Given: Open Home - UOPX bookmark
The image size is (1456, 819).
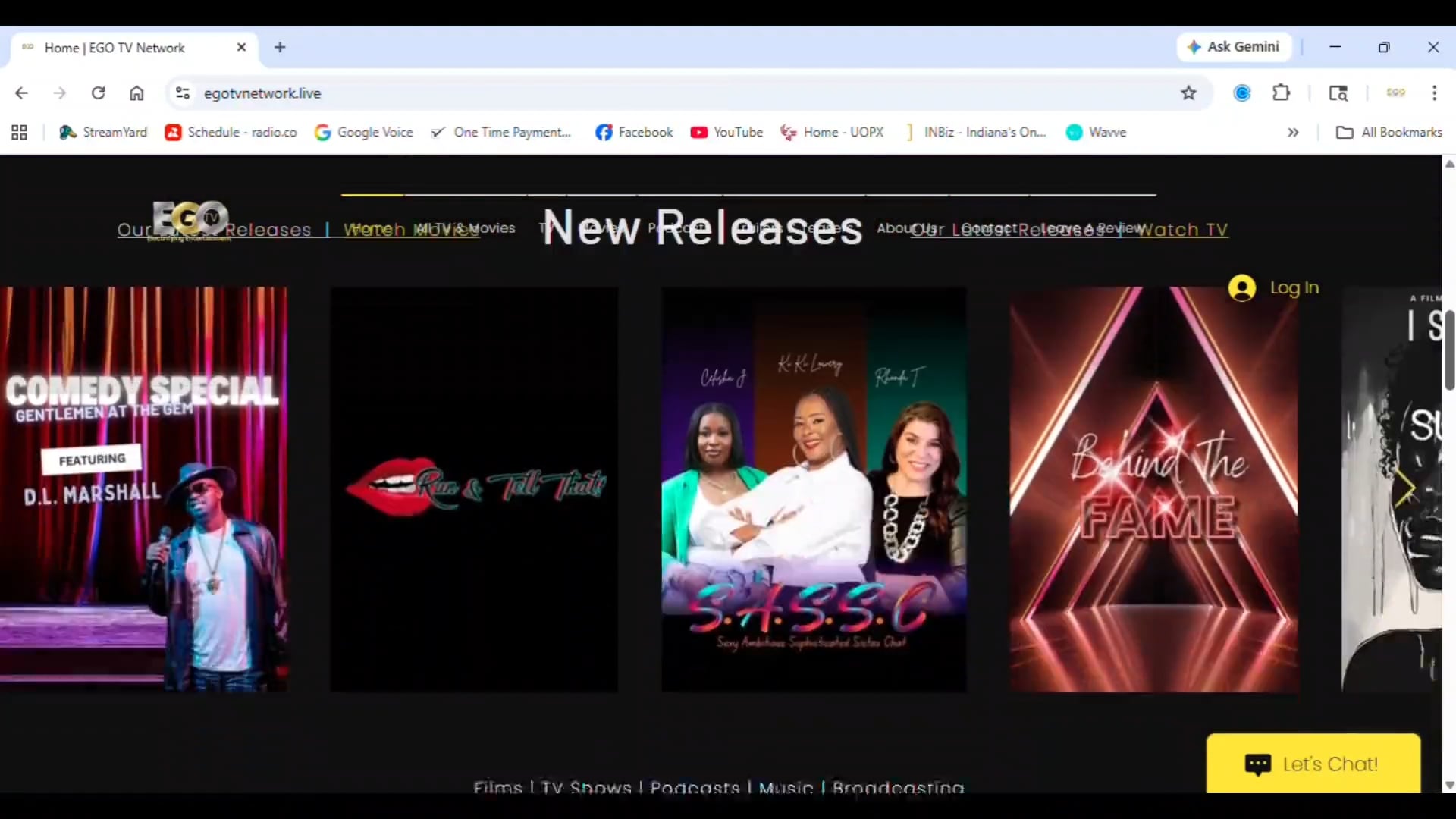Looking at the screenshot, I should tap(832, 132).
